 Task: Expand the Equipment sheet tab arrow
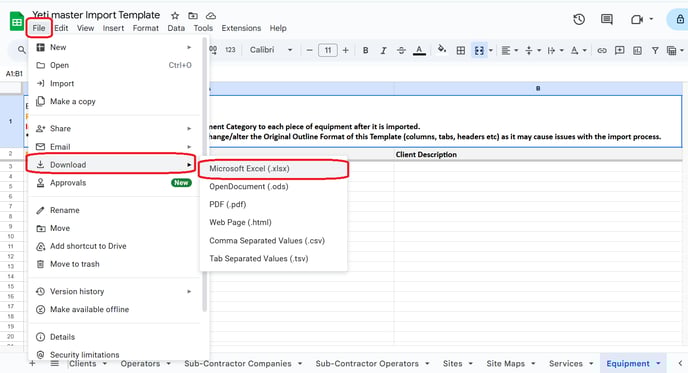[658, 363]
